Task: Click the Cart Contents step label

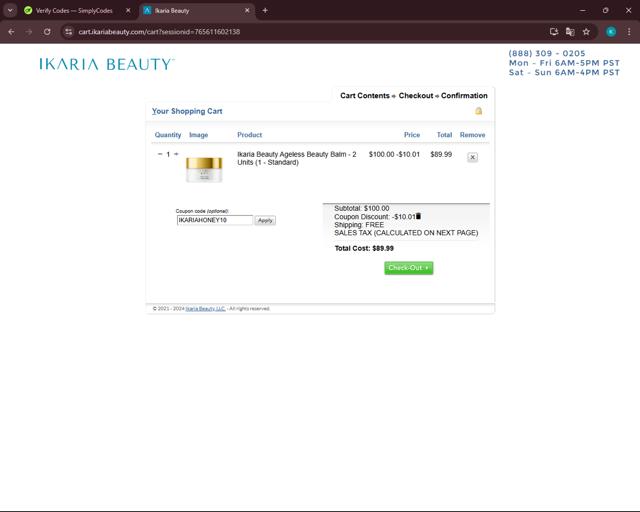Action: click(x=365, y=96)
